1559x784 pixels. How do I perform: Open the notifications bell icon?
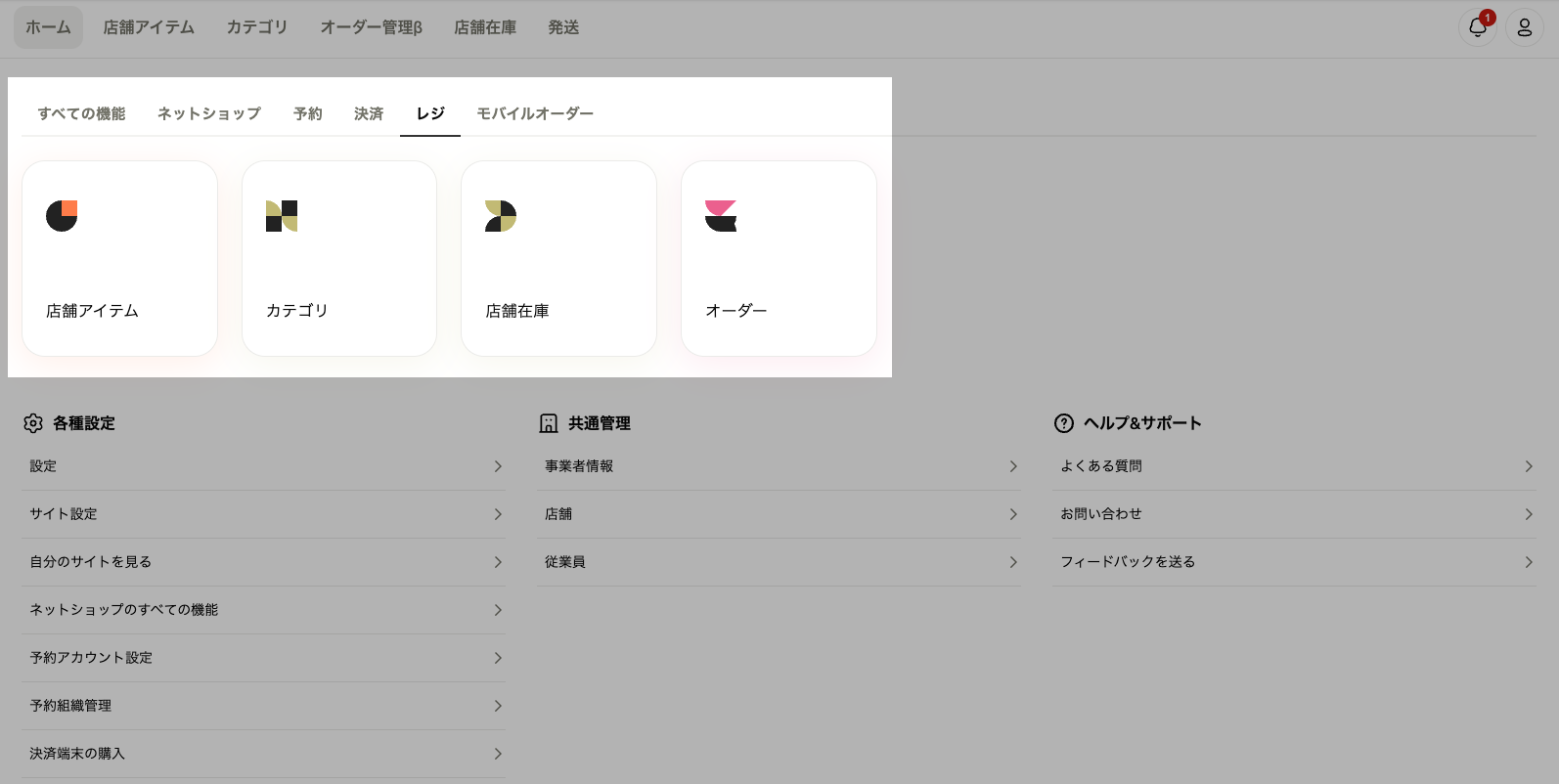pyautogui.click(x=1477, y=27)
